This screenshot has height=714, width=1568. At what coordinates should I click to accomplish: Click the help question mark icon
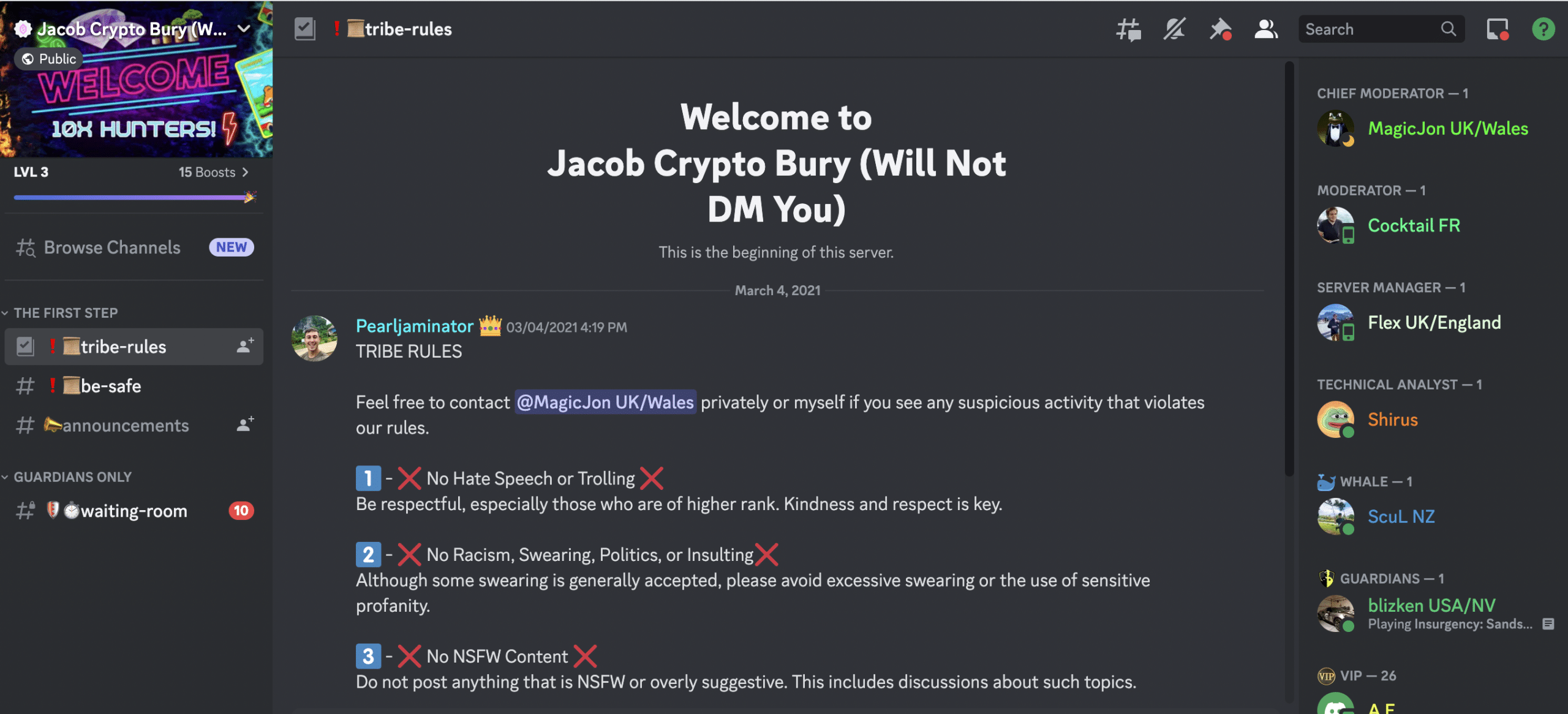pyautogui.click(x=1543, y=27)
